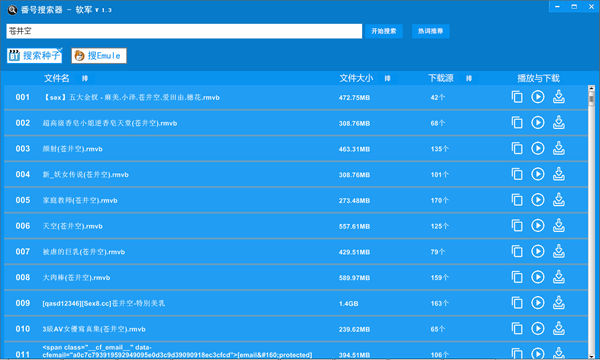Image resolution: width=600 pixels, height=360 pixels.
Task: Maximize the 番号搜索器 window
Action: 574,7
